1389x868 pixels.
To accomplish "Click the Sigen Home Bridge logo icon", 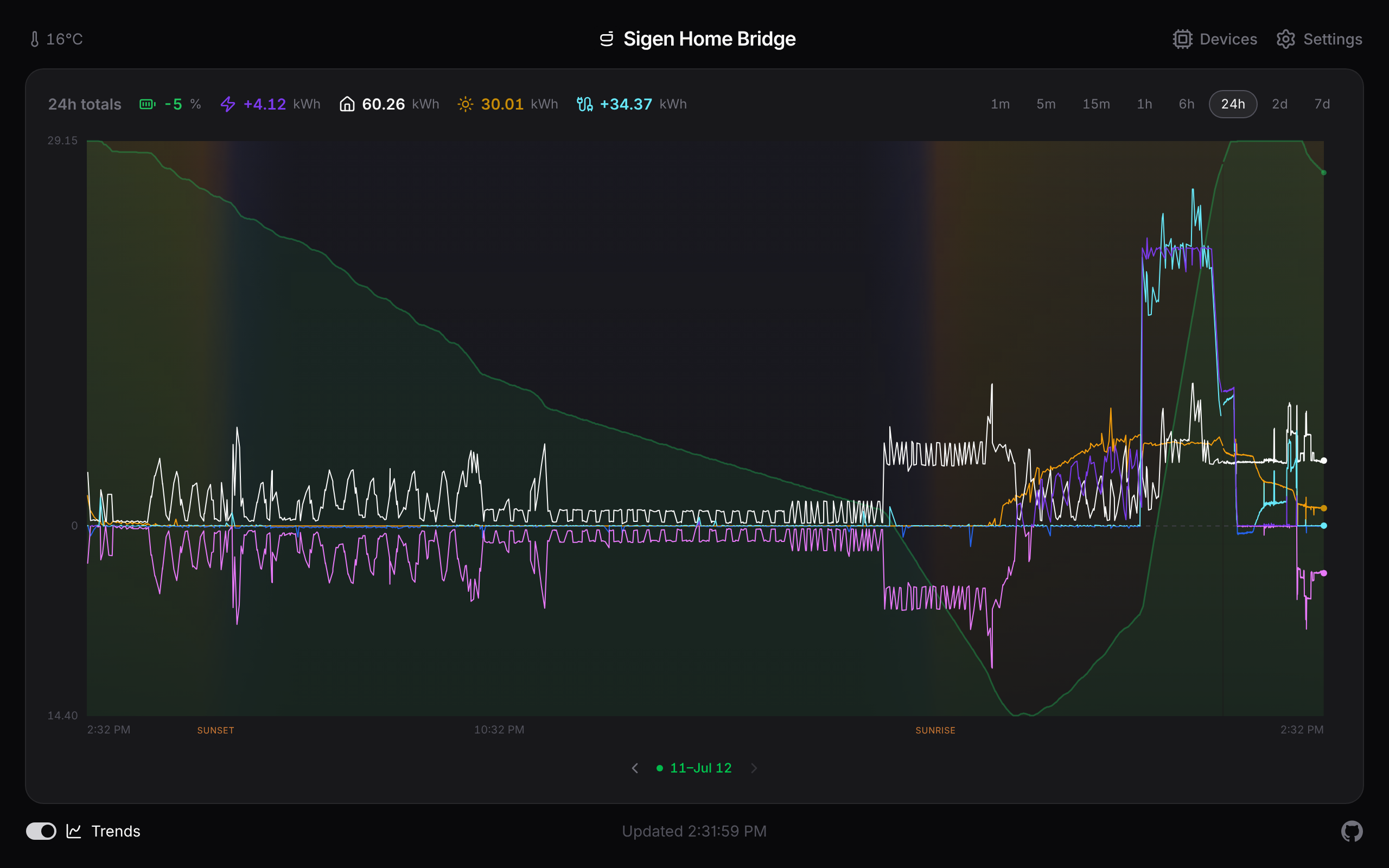I will [607, 39].
